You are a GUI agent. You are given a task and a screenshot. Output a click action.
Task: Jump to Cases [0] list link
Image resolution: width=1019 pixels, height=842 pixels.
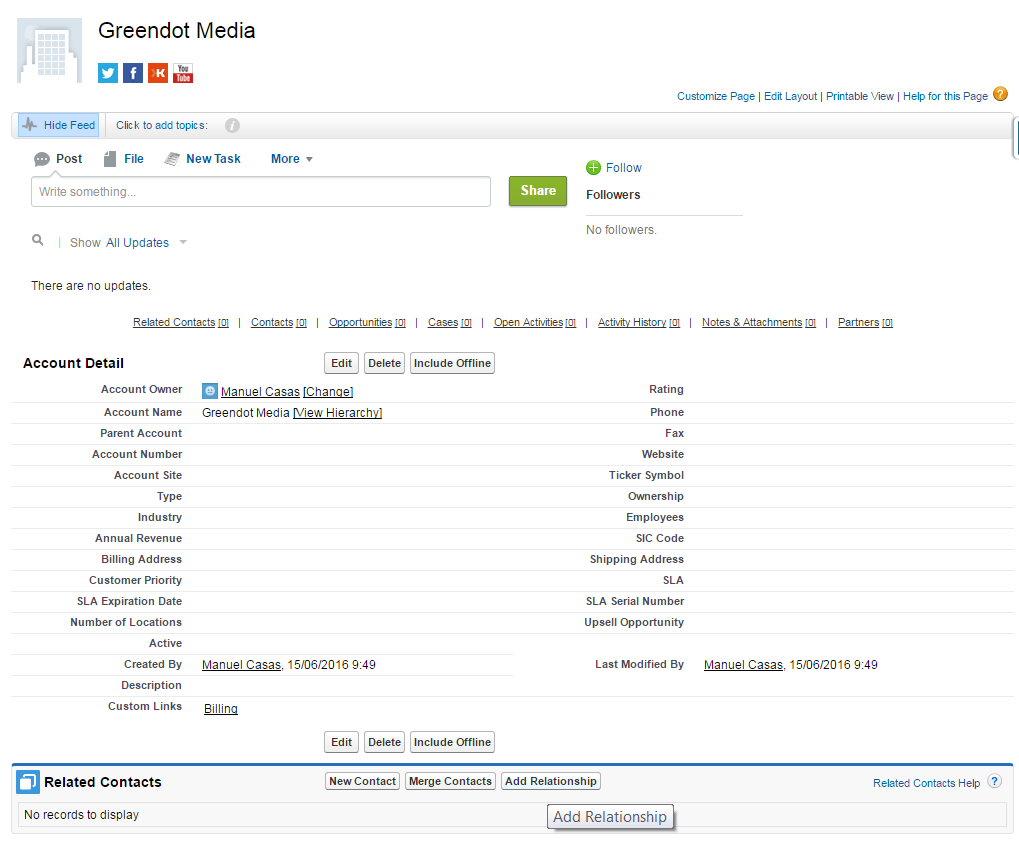pos(449,322)
